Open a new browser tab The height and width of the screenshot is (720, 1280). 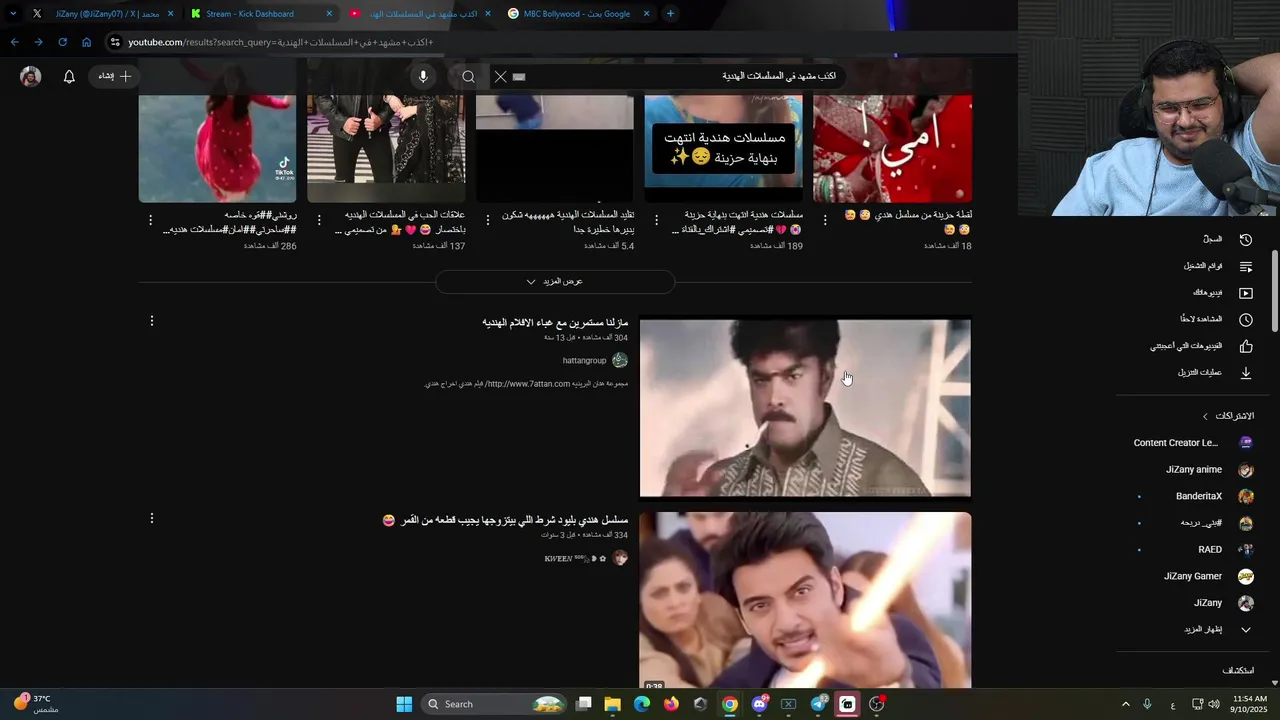(x=670, y=14)
